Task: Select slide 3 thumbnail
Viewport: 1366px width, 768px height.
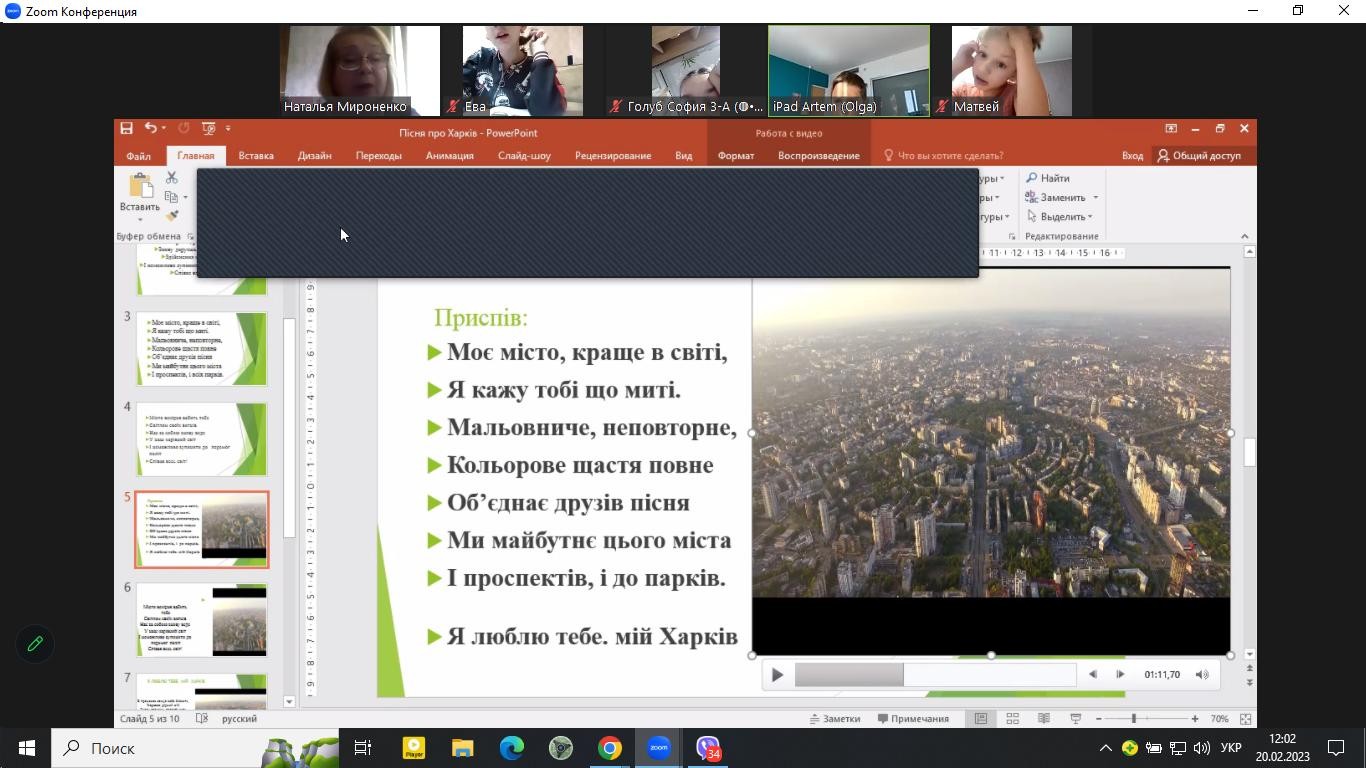Action: 202,348
